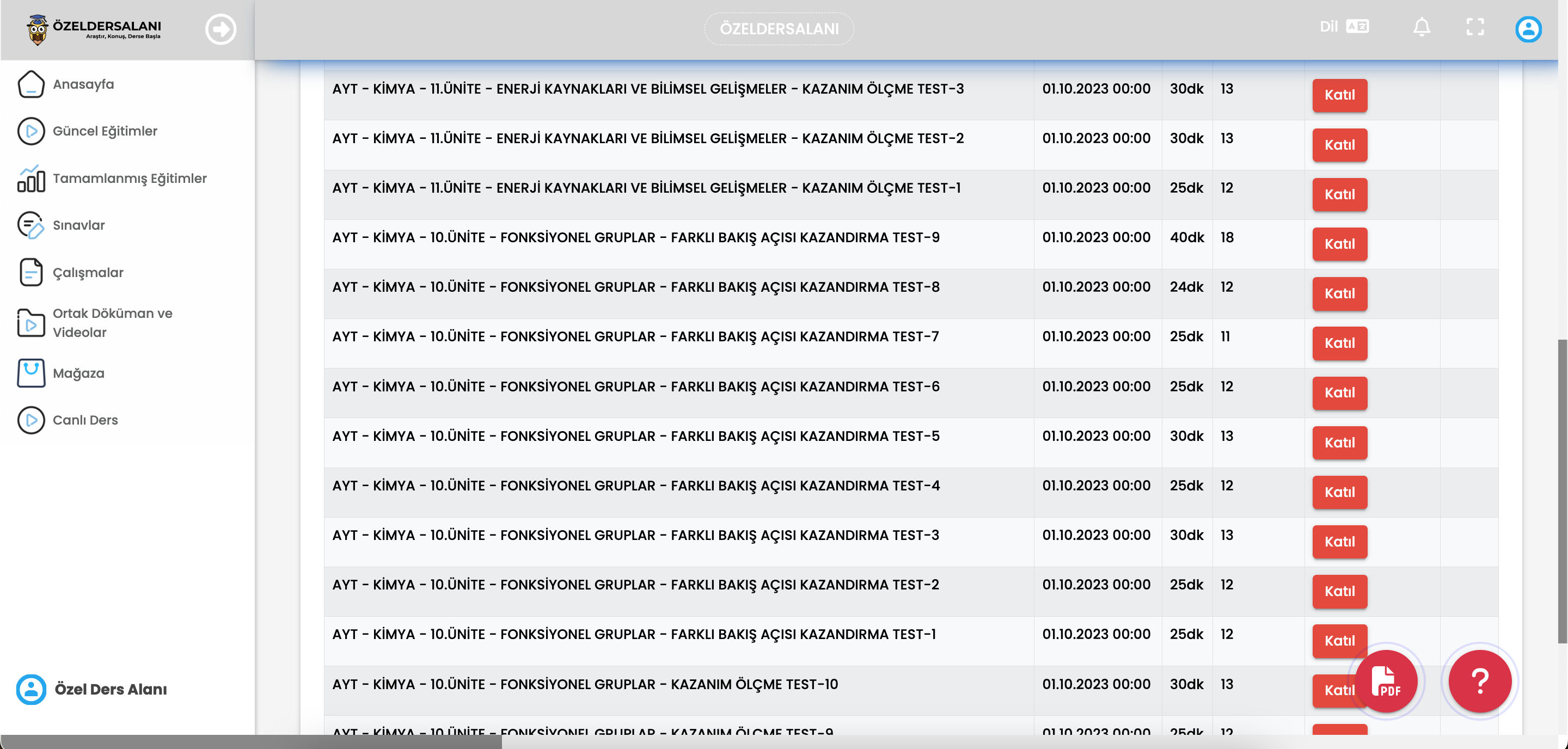Toggle fullscreen mode icon
Viewport: 1568px width, 749px height.
point(1475,27)
